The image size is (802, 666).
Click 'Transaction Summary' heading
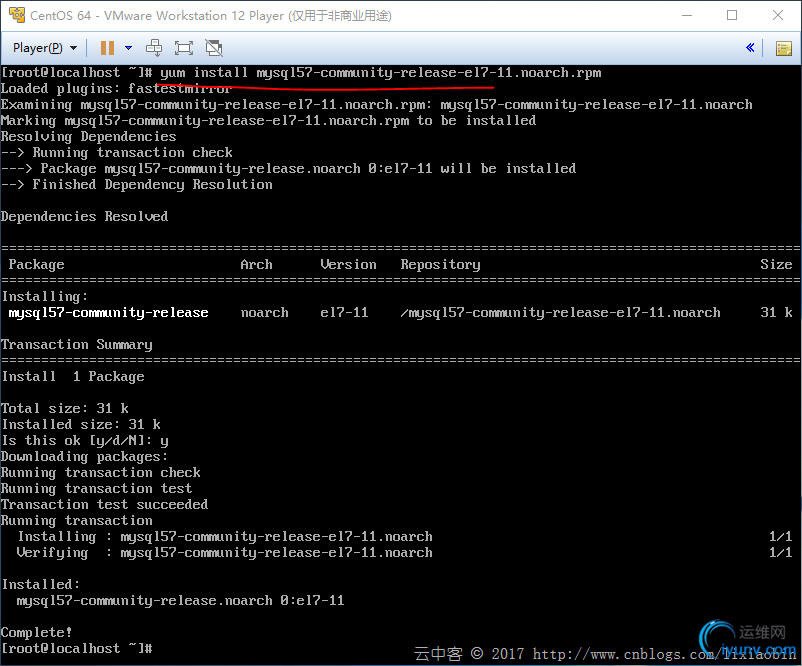click(77, 345)
